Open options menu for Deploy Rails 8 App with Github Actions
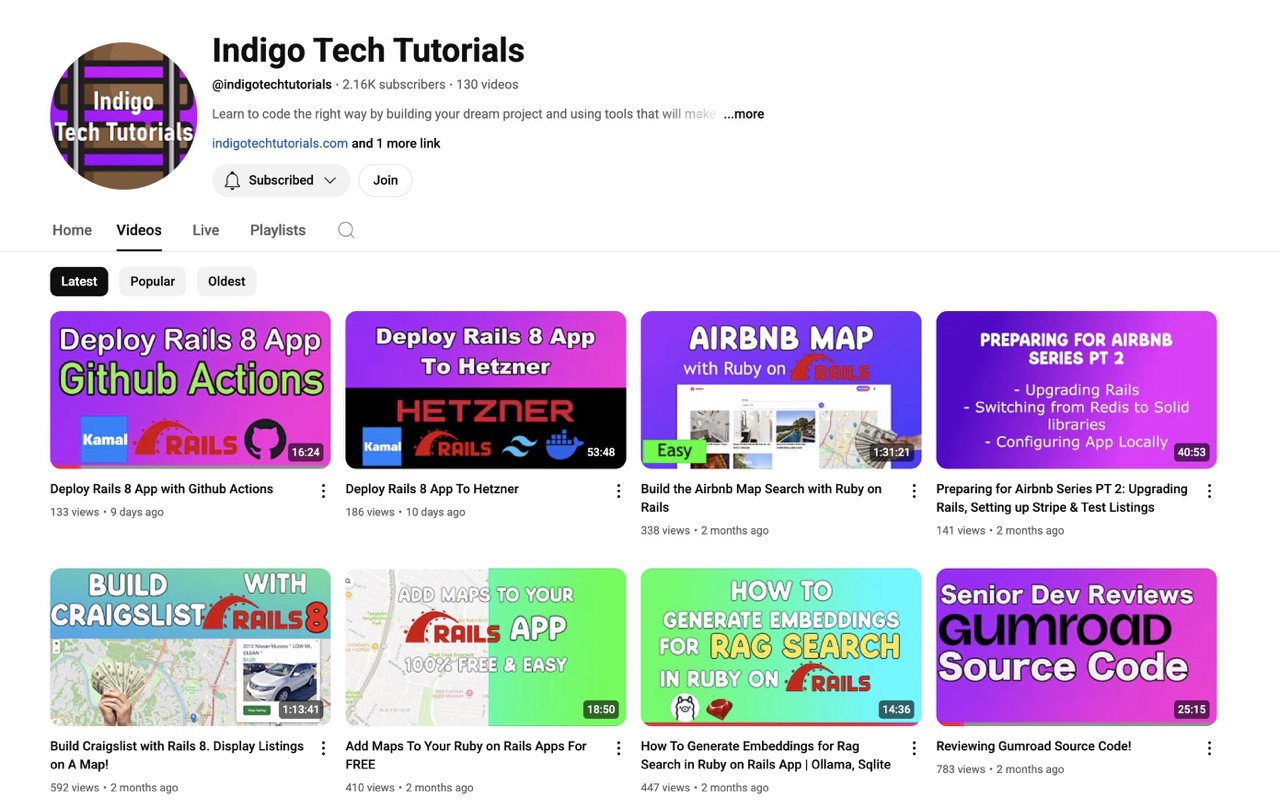The height and width of the screenshot is (809, 1280). click(323, 490)
